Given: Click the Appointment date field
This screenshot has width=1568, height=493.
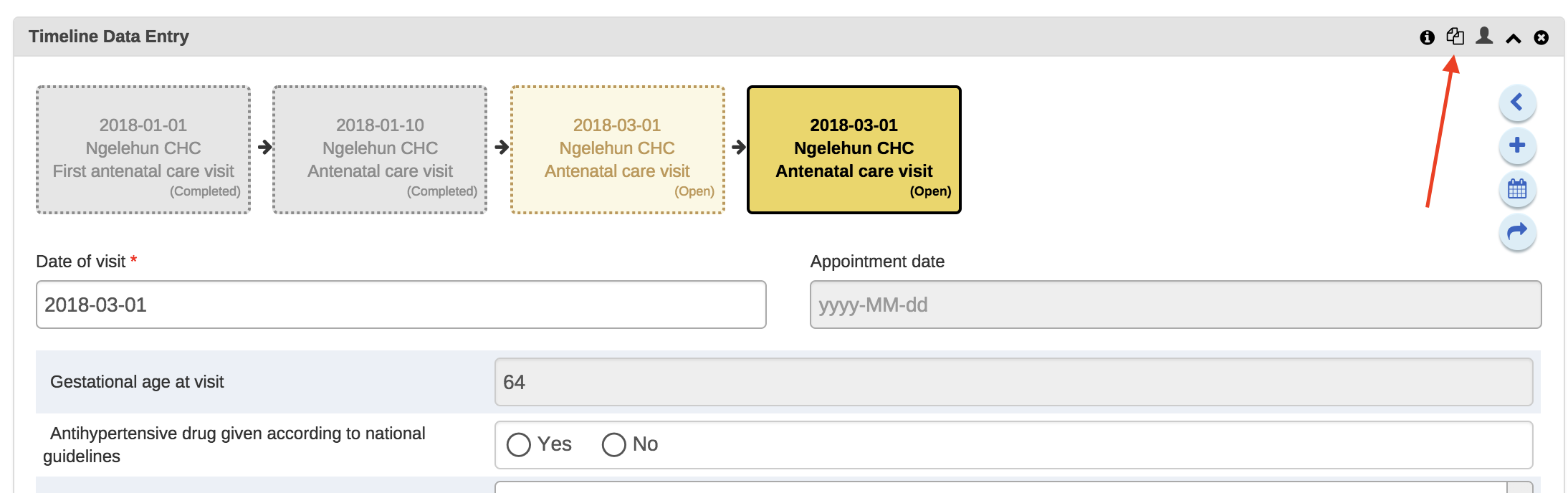Looking at the screenshot, I should [x=1175, y=305].
